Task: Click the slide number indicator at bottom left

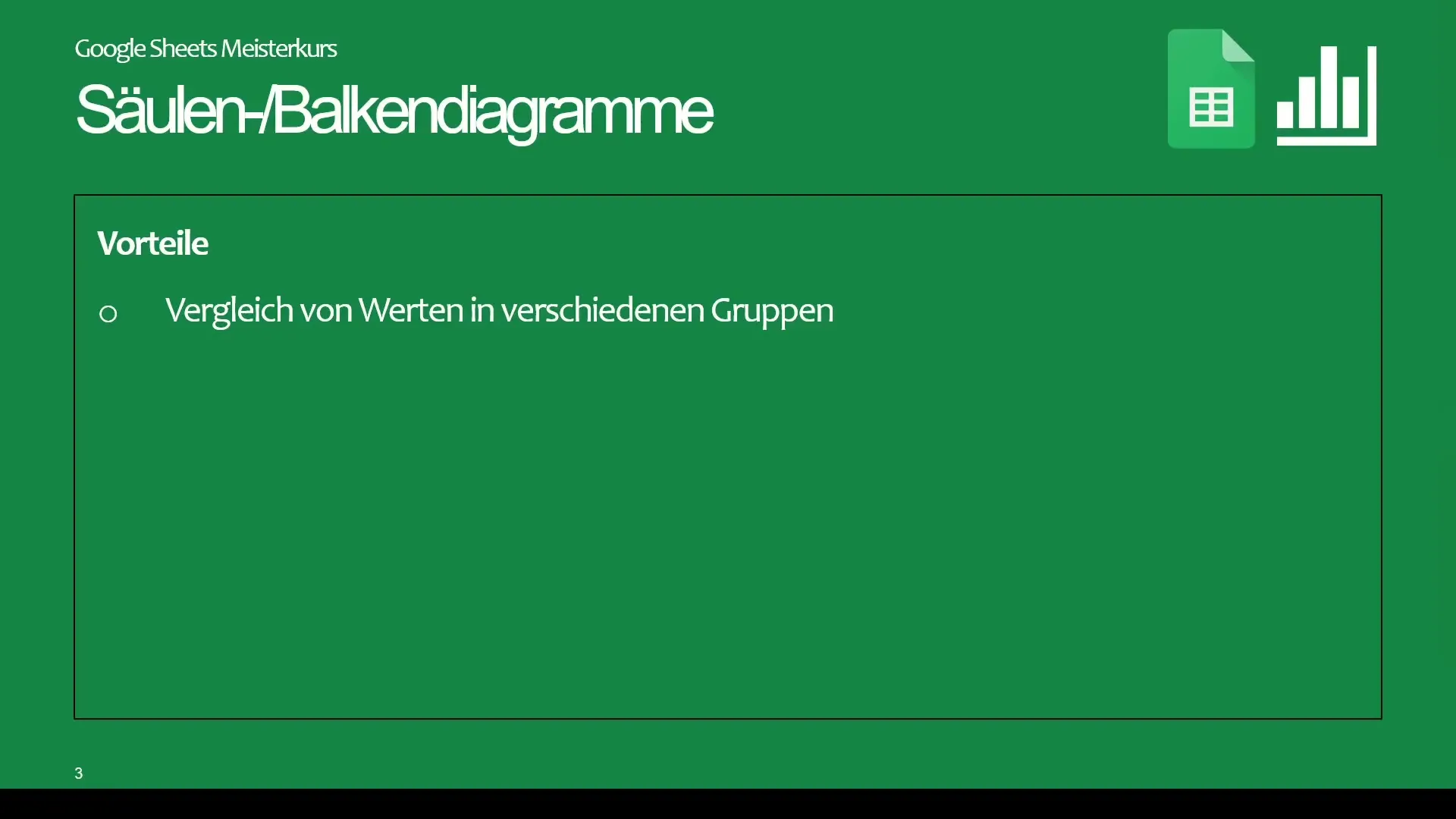Action: [x=78, y=772]
